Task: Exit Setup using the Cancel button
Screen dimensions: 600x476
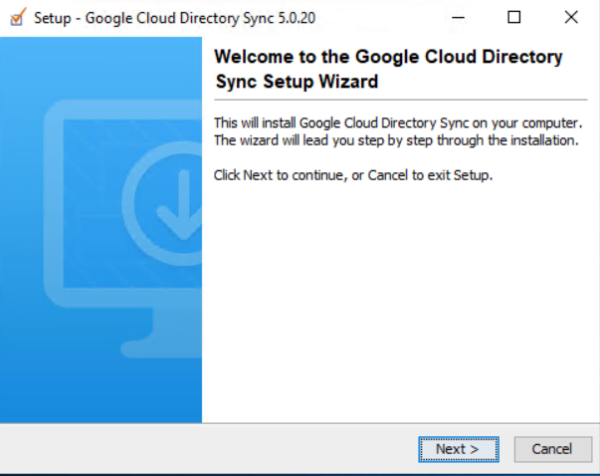Action: click(x=552, y=449)
